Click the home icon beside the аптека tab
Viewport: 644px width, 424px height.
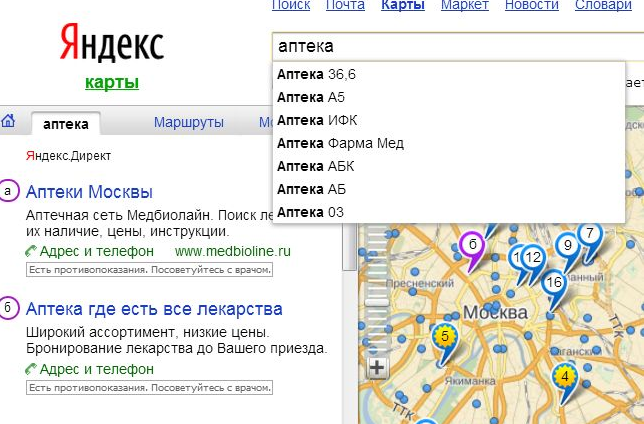click(x=9, y=123)
